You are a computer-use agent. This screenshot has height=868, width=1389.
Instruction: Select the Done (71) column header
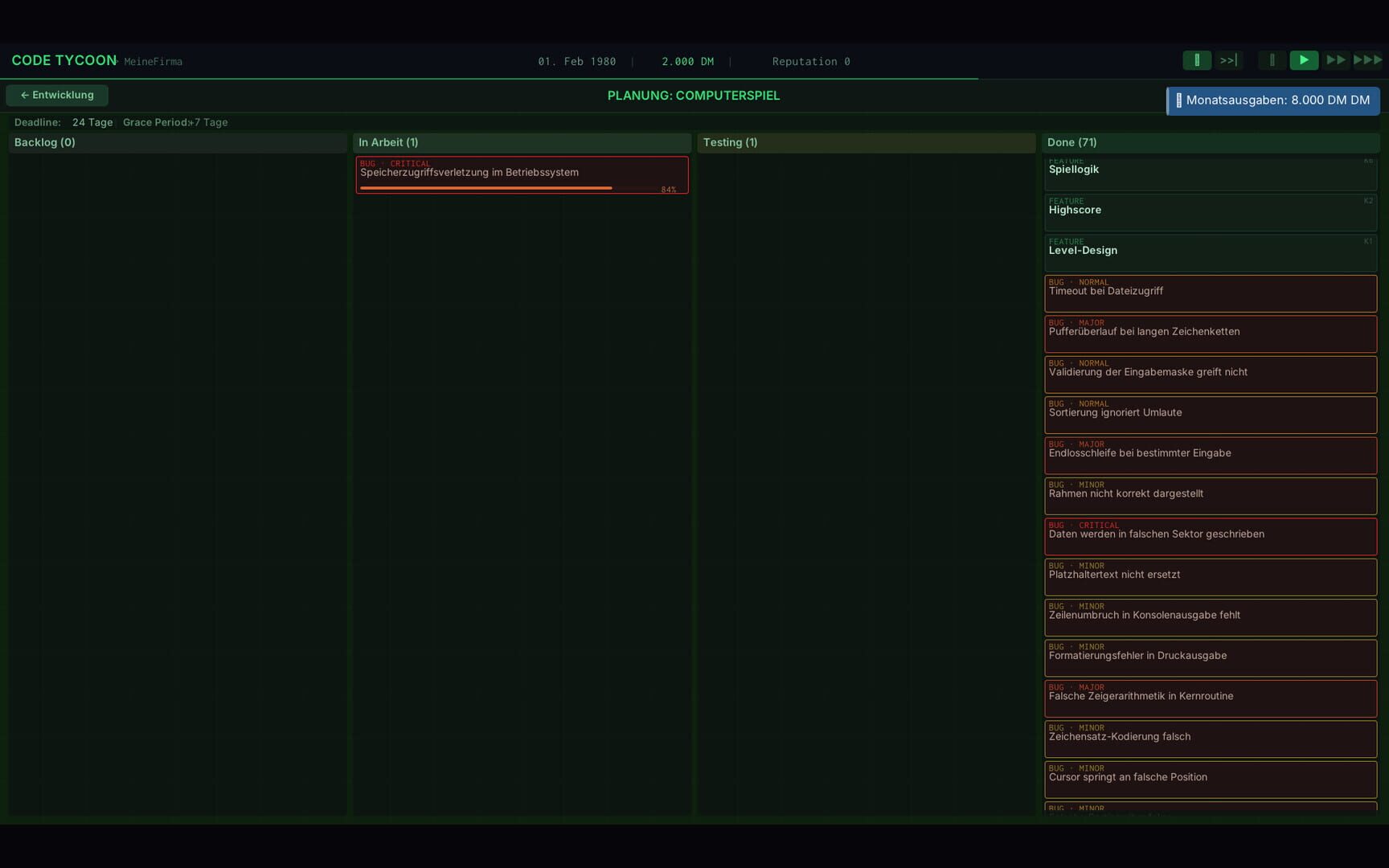click(1072, 142)
